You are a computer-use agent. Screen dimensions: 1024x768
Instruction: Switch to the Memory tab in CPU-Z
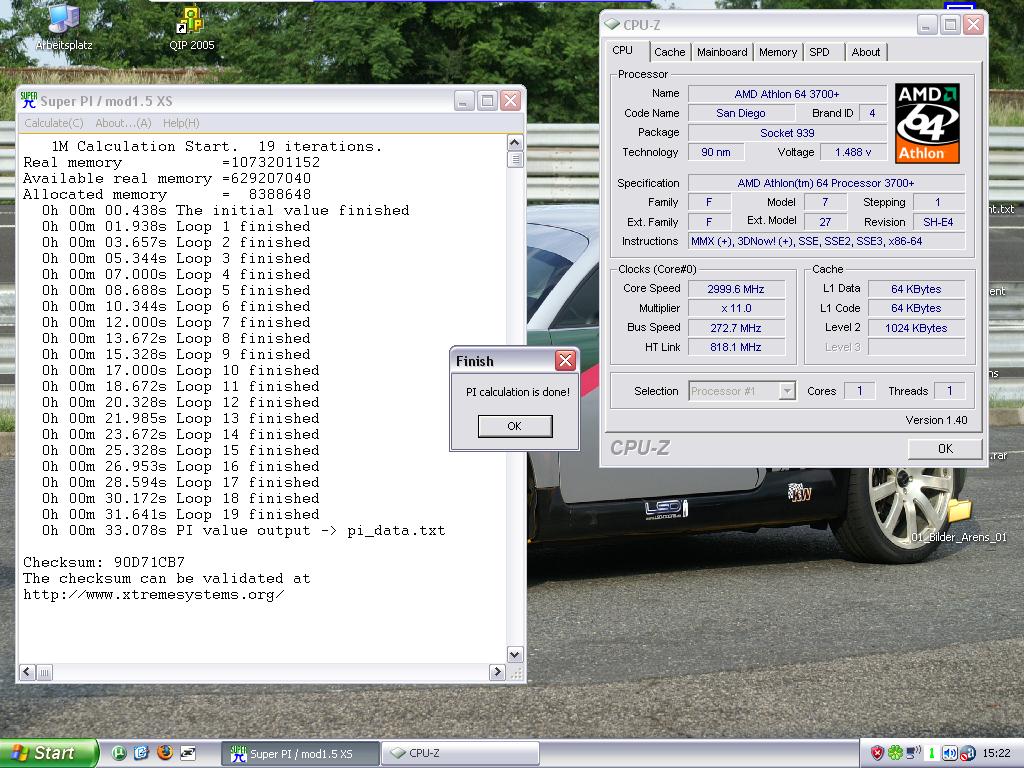point(778,52)
